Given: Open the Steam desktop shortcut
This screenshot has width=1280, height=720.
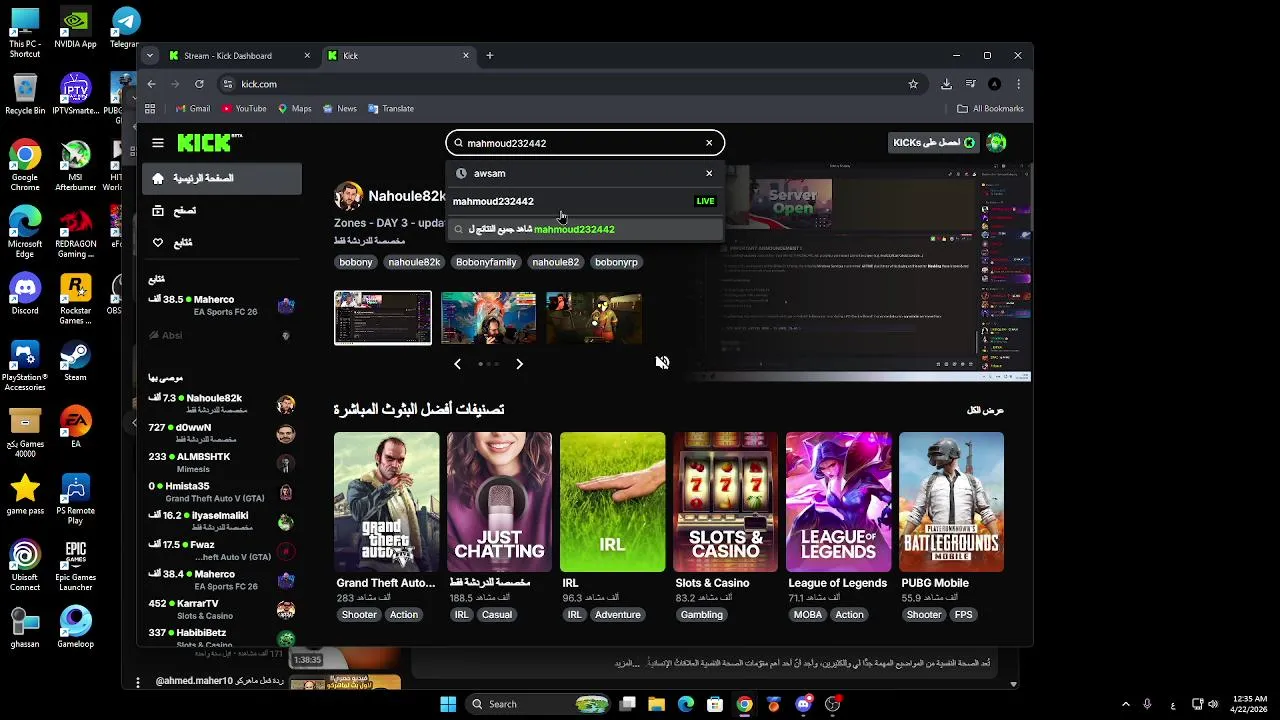Looking at the screenshot, I should 75,361.
